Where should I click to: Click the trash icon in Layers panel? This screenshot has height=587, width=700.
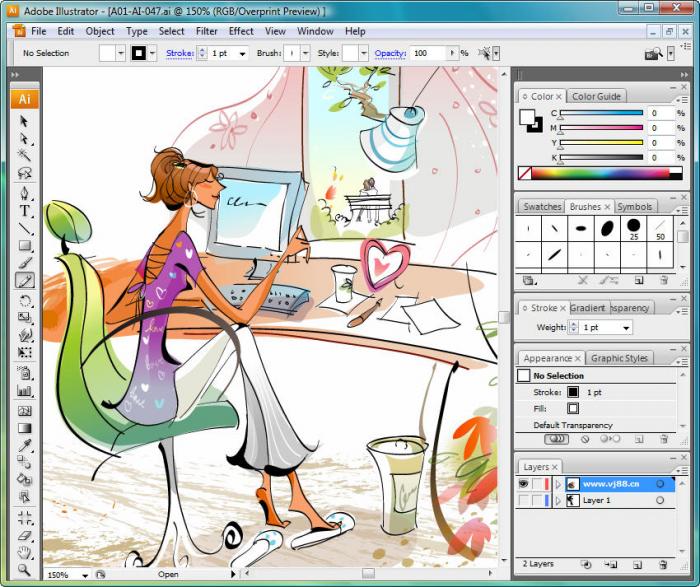[663, 565]
